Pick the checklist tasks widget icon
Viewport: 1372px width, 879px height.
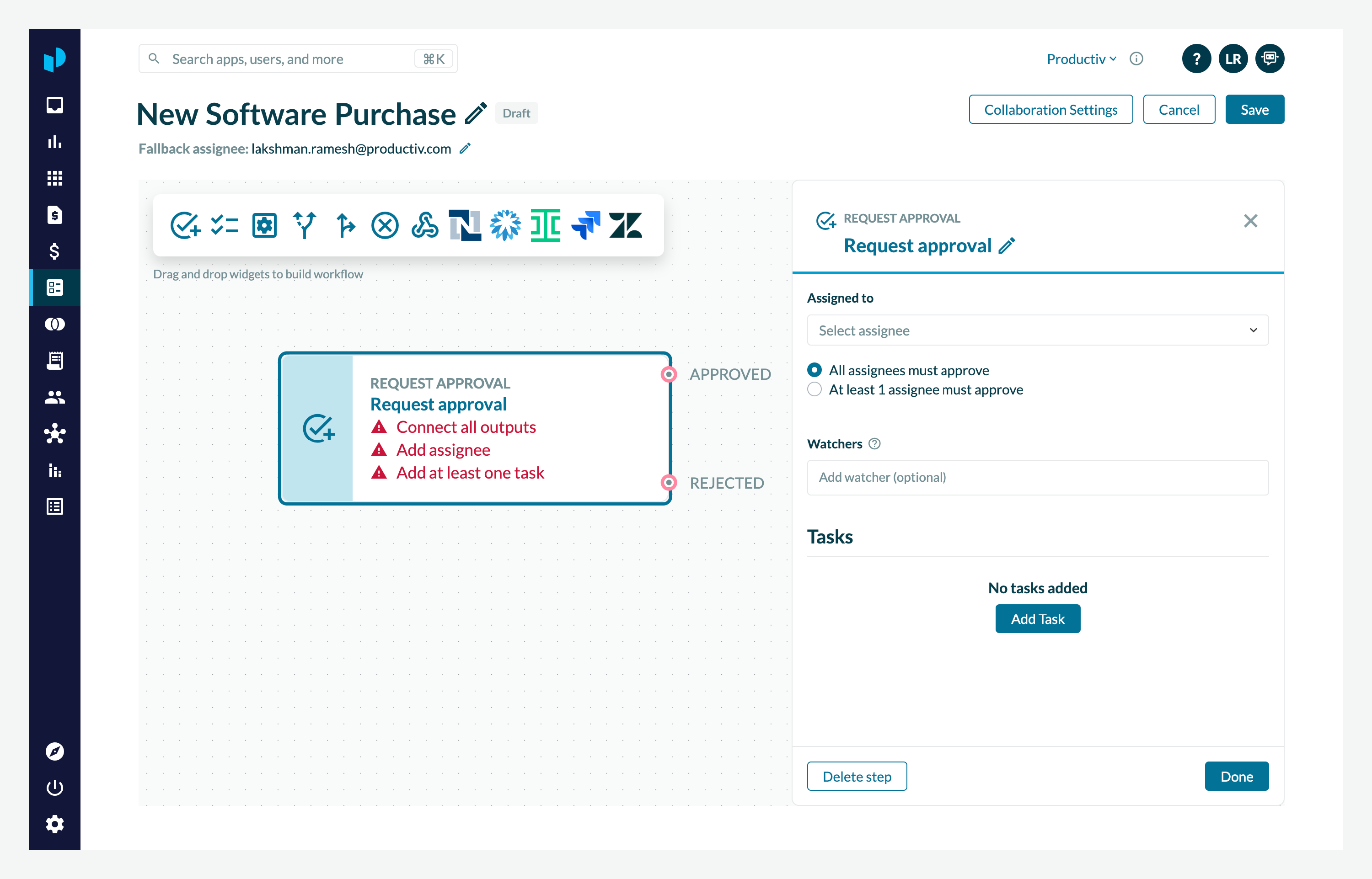pyautogui.click(x=225, y=225)
